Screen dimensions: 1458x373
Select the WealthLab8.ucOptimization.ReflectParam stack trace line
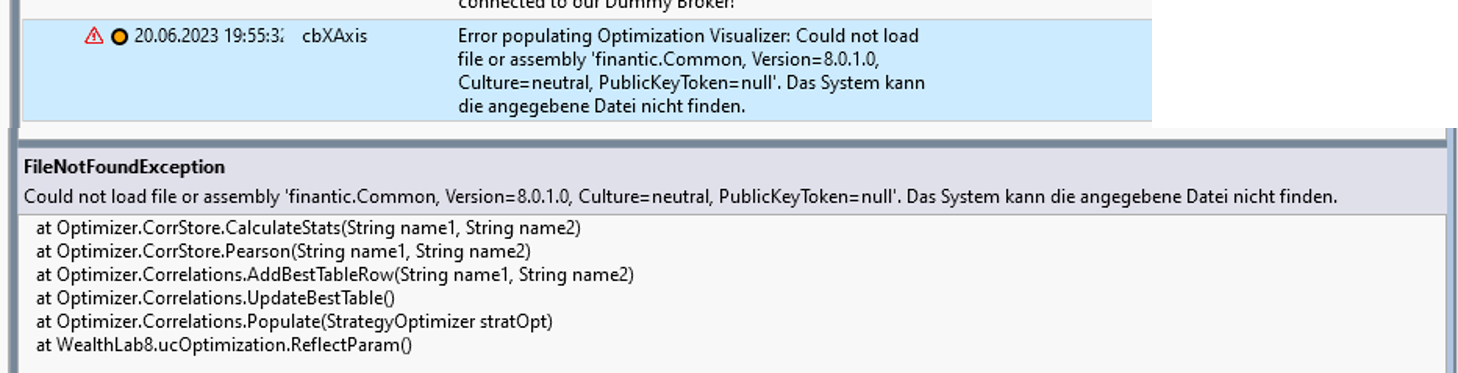(x=224, y=344)
